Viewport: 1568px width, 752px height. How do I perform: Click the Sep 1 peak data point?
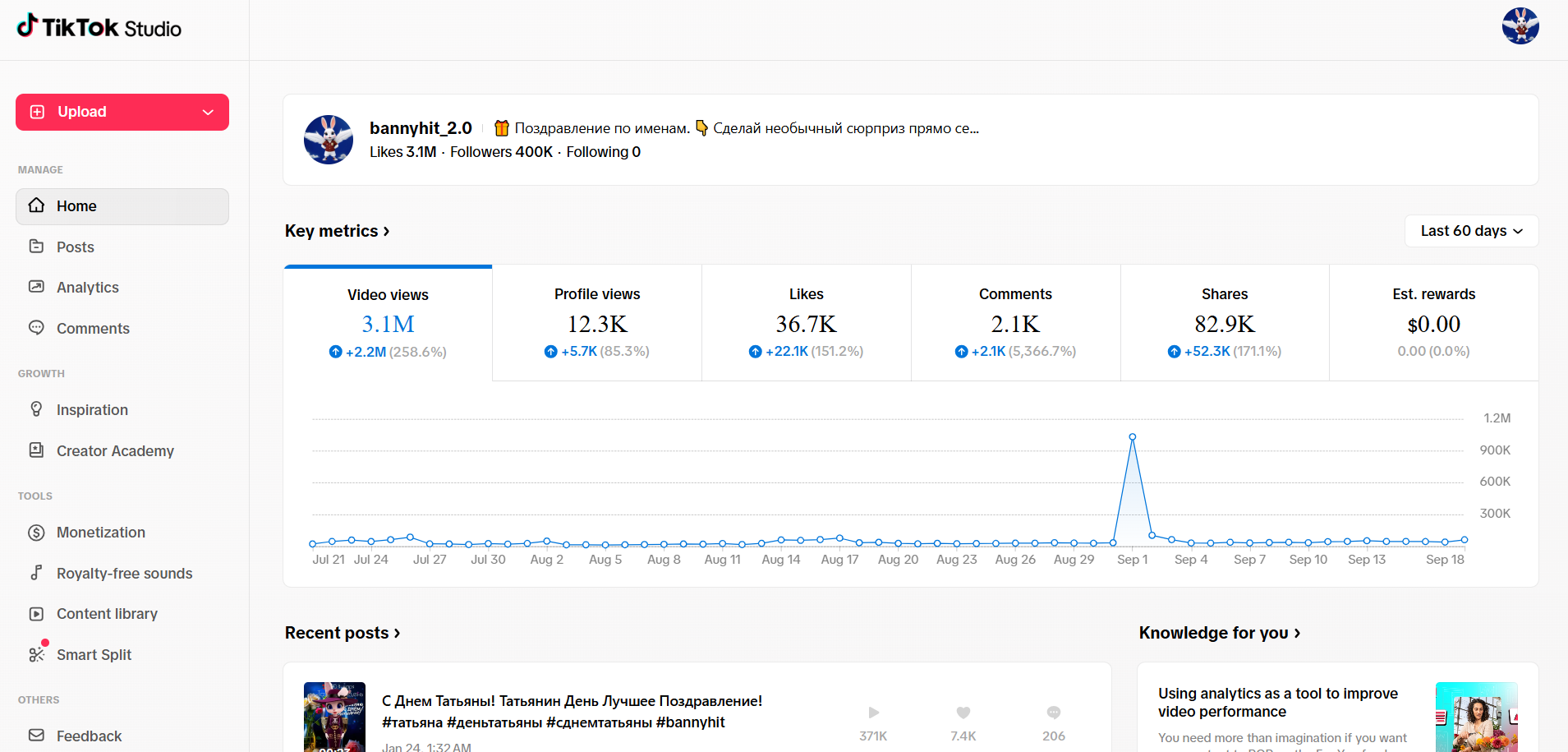coord(1133,437)
